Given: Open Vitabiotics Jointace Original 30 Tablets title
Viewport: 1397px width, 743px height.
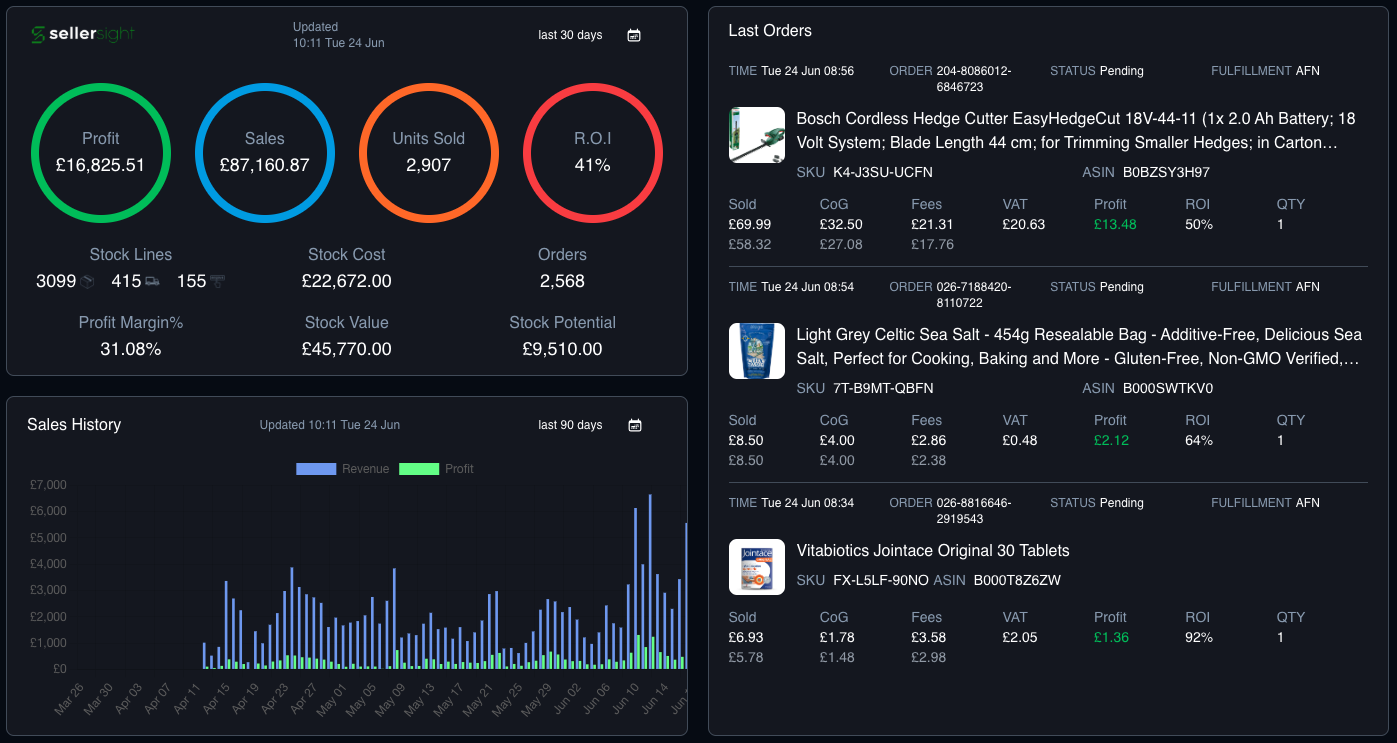Looking at the screenshot, I should click(x=933, y=551).
